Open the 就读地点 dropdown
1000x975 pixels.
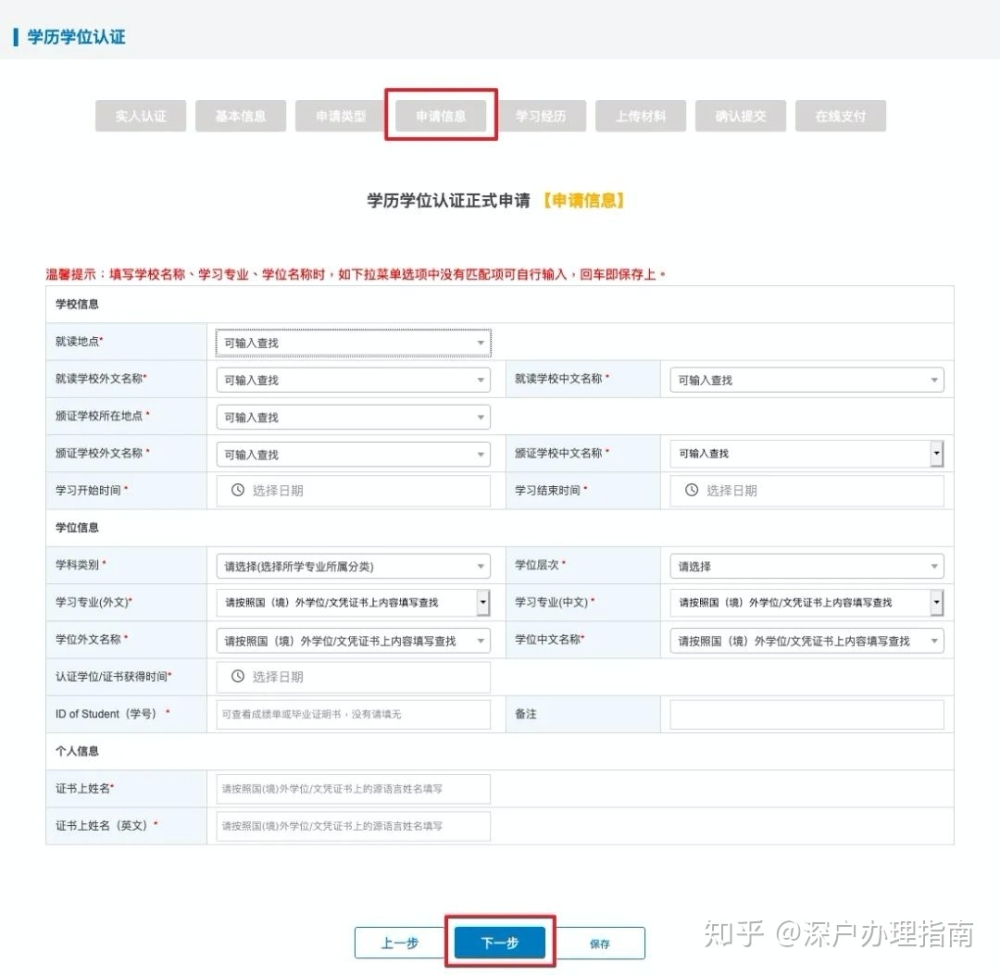click(x=353, y=342)
